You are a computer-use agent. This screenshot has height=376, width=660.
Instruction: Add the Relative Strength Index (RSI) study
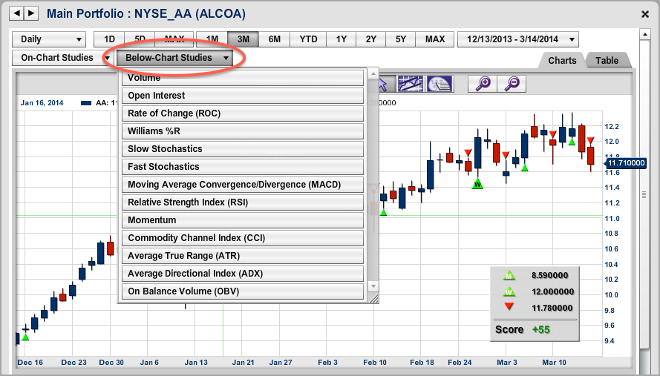point(243,202)
